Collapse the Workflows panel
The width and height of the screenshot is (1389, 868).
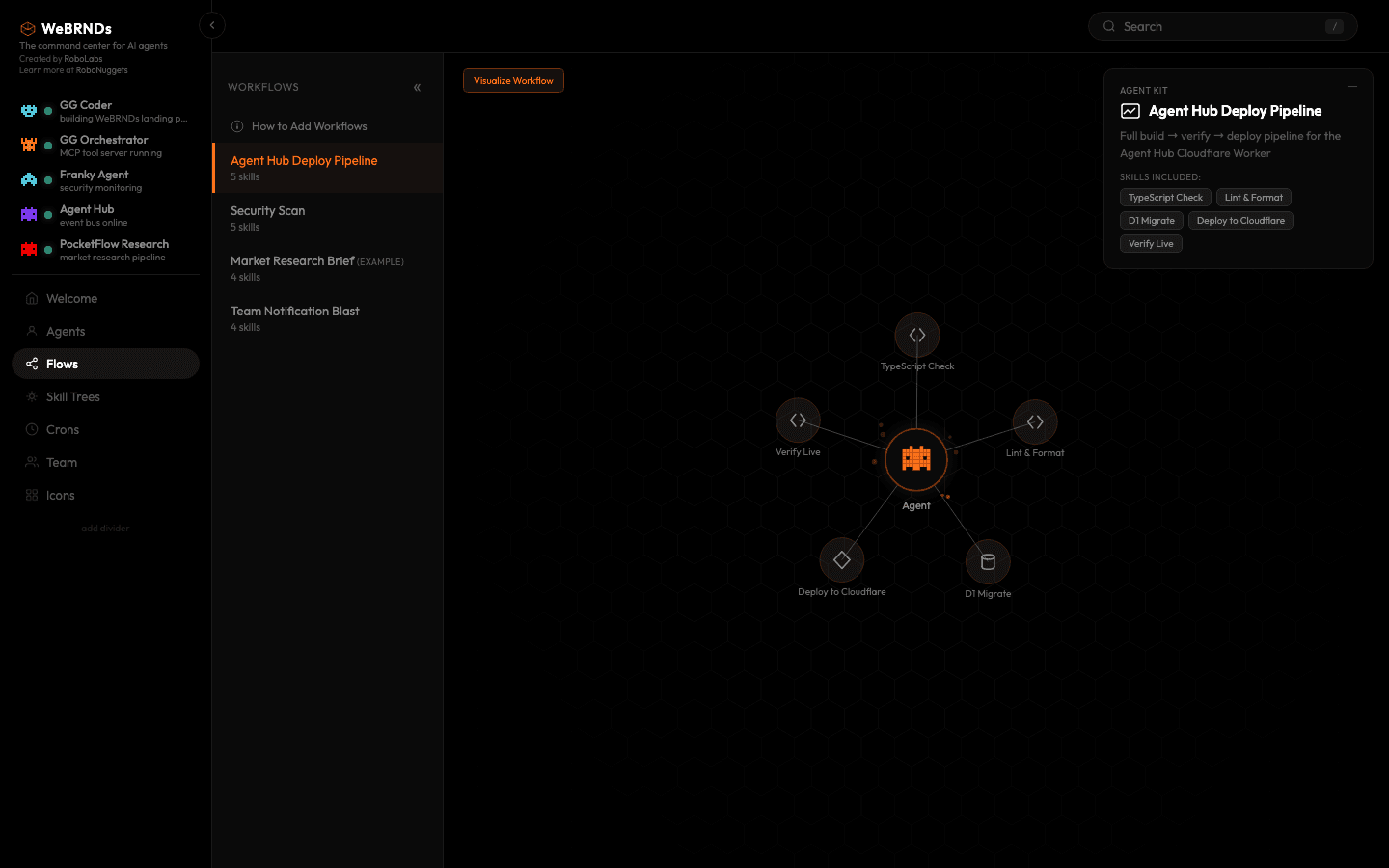(x=417, y=88)
